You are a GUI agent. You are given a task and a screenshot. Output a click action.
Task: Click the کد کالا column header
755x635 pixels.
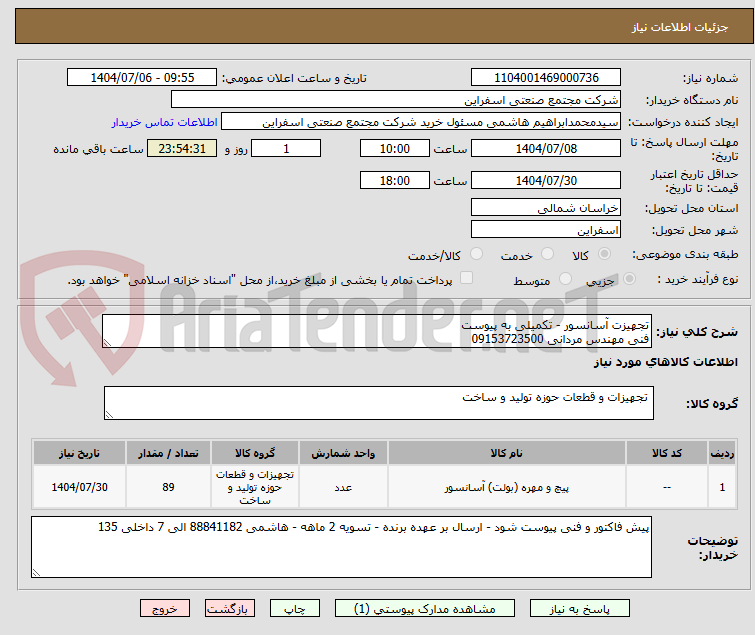(666, 453)
